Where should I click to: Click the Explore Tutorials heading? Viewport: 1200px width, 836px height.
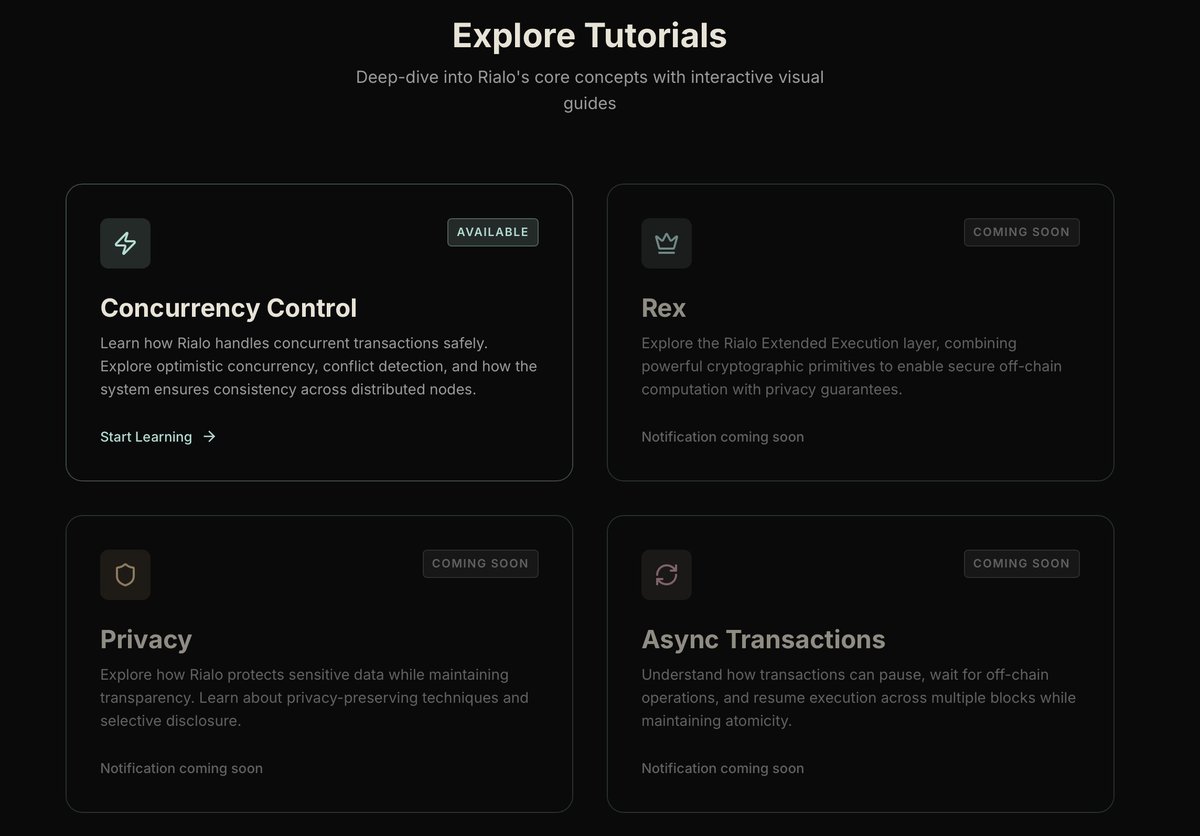point(590,35)
